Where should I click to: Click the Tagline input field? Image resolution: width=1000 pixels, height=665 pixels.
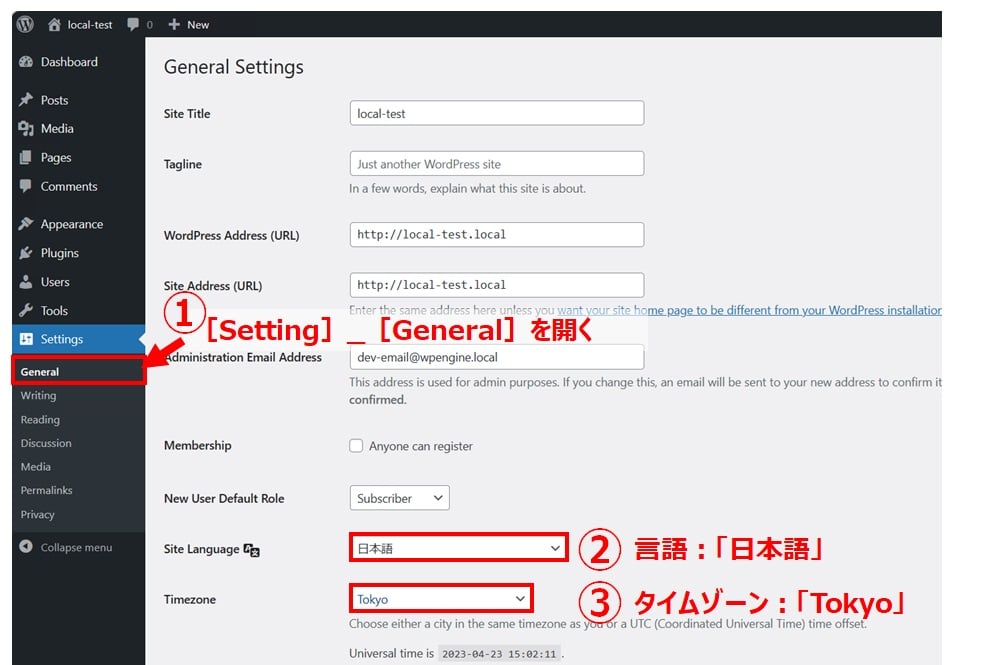[x=497, y=163]
